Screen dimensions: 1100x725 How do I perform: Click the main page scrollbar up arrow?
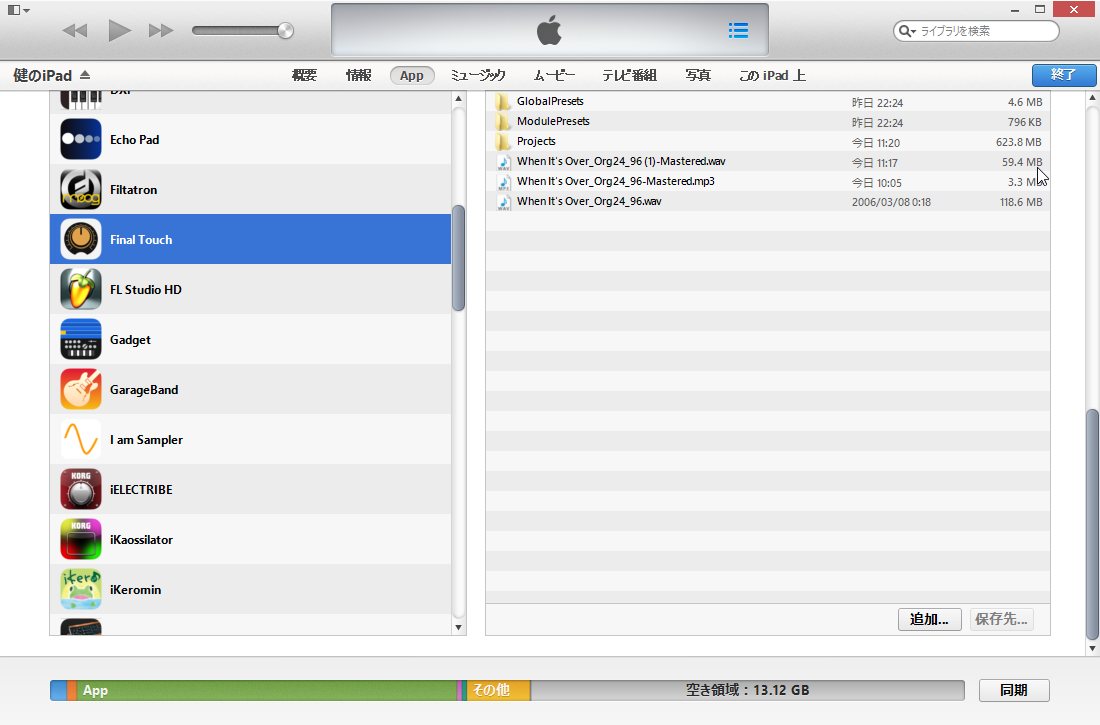1092,98
